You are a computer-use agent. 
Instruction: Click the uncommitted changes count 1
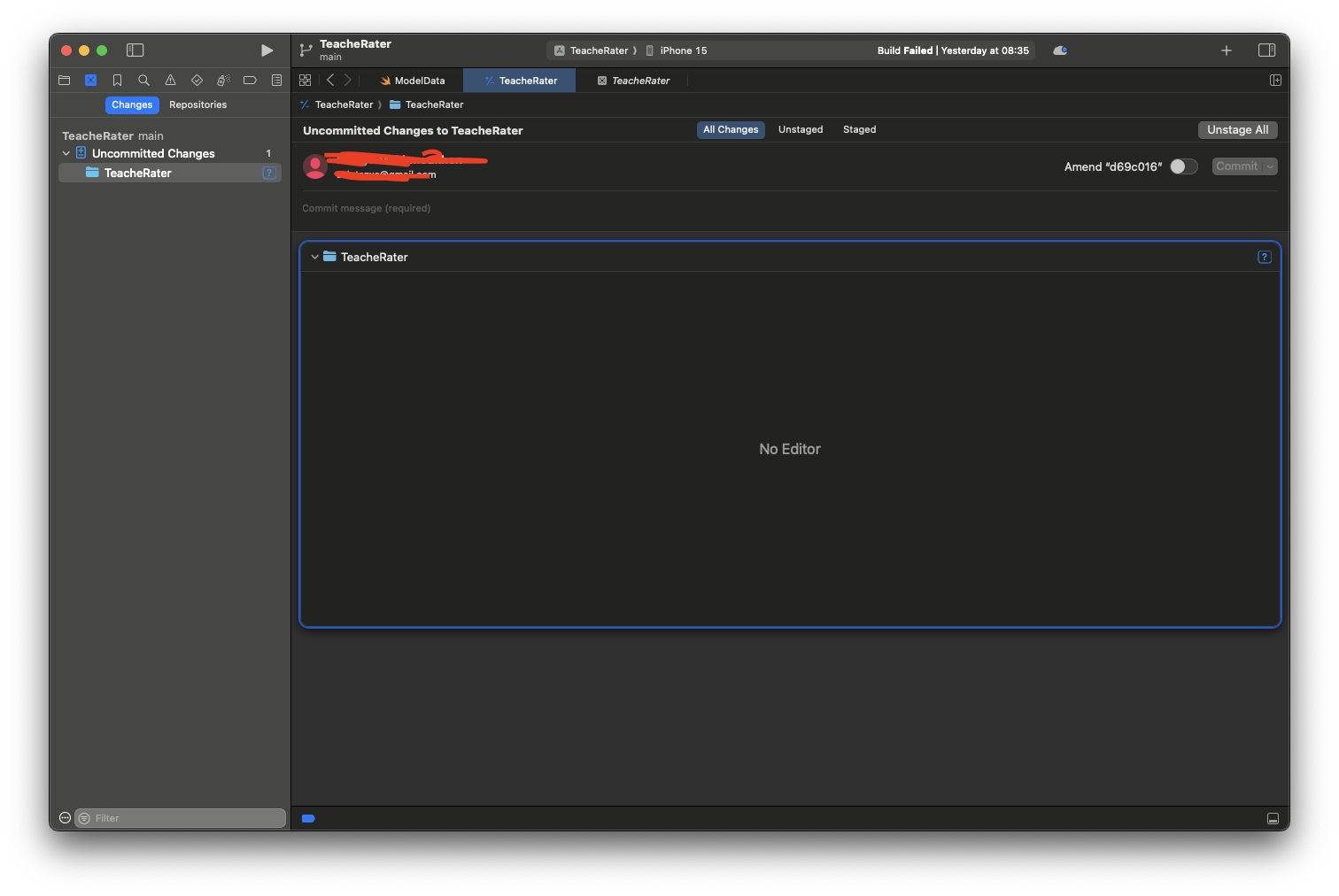(268, 153)
